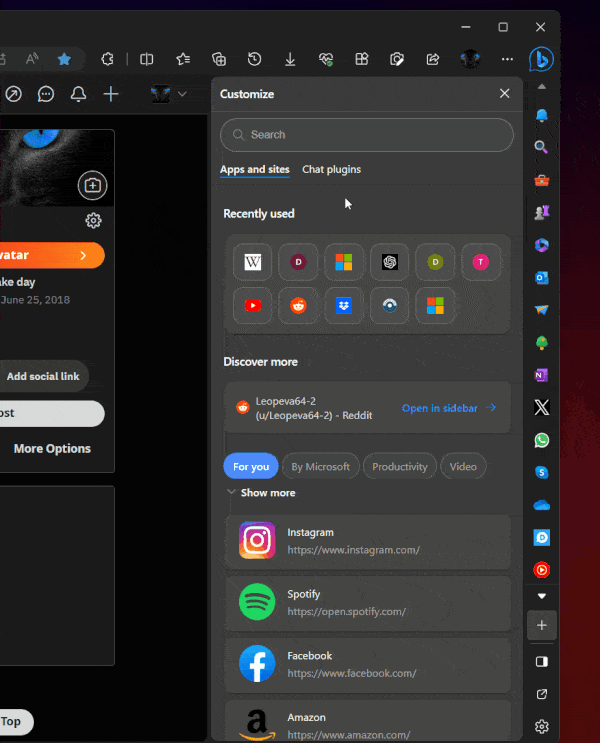This screenshot has width=600, height=743.
Task: Open the ChatGPT recently used tile
Action: 390,262
